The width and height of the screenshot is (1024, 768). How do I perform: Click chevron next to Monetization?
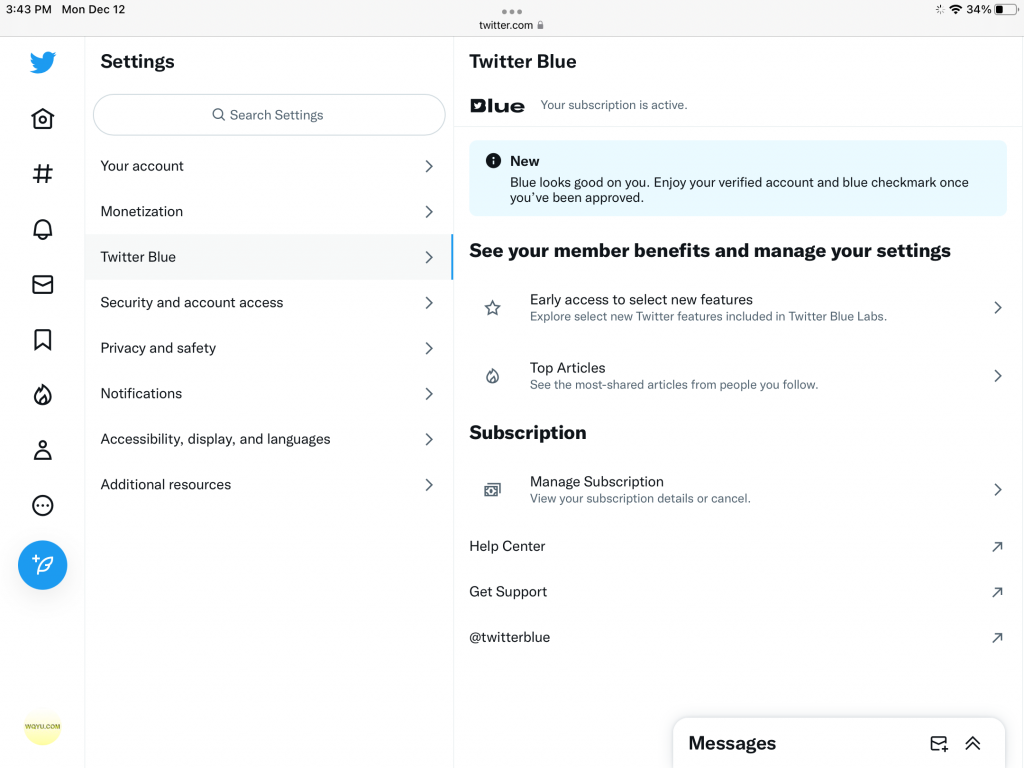pyautogui.click(x=429, y=212)
